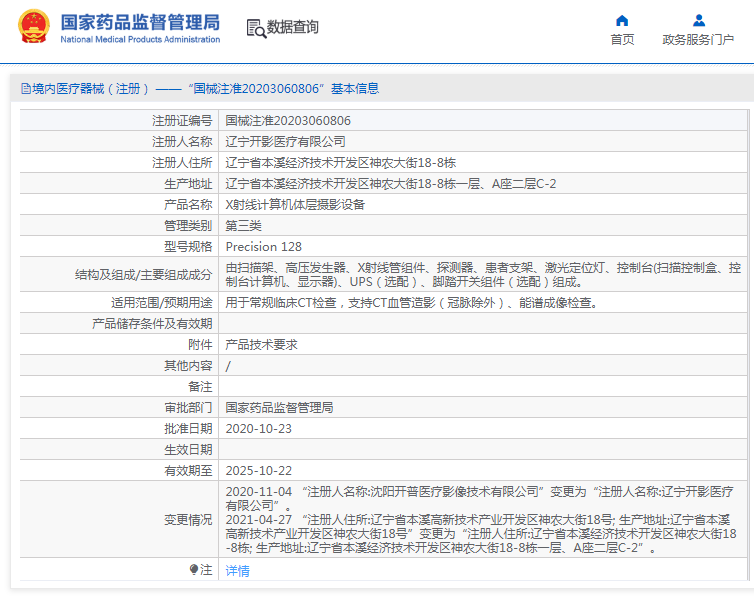Image resolution: width=754 pixels, height=597 pixels.
Task: Click the 其他内容 slash value
Action: click(228, 366)
